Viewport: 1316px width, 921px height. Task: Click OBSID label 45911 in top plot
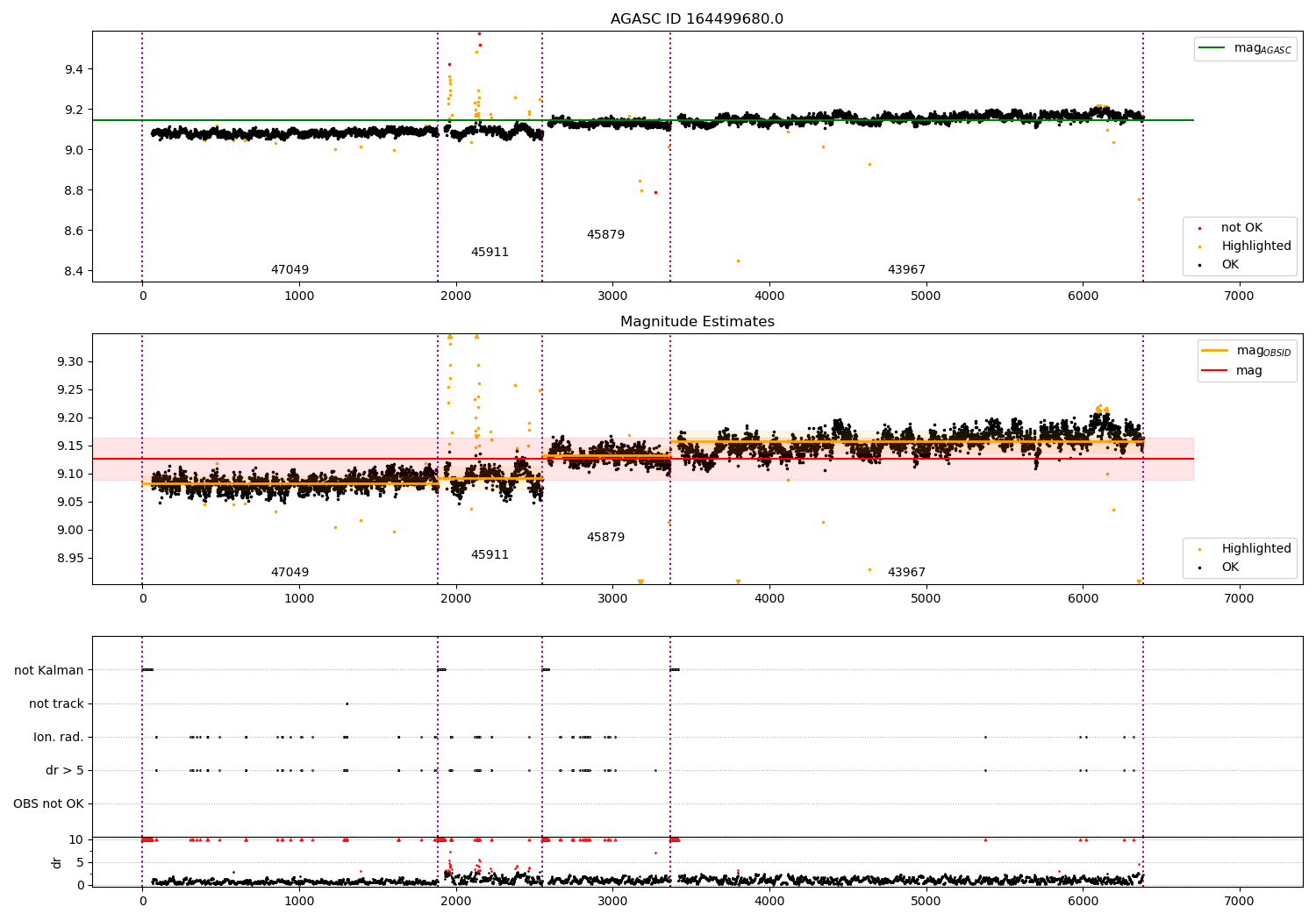pos(490,253)
